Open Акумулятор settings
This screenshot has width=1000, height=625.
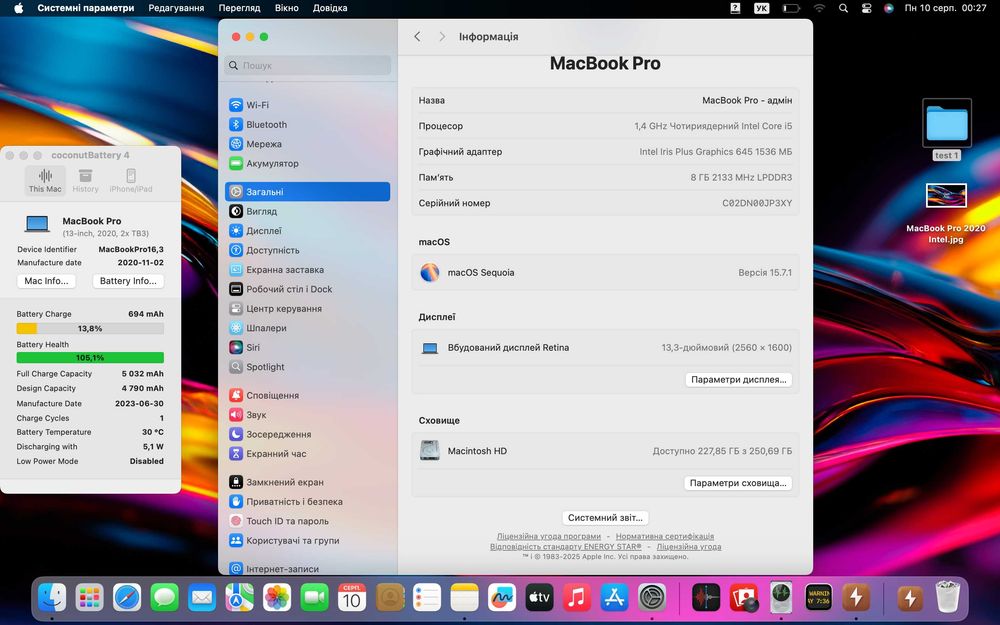click(307, 163)
